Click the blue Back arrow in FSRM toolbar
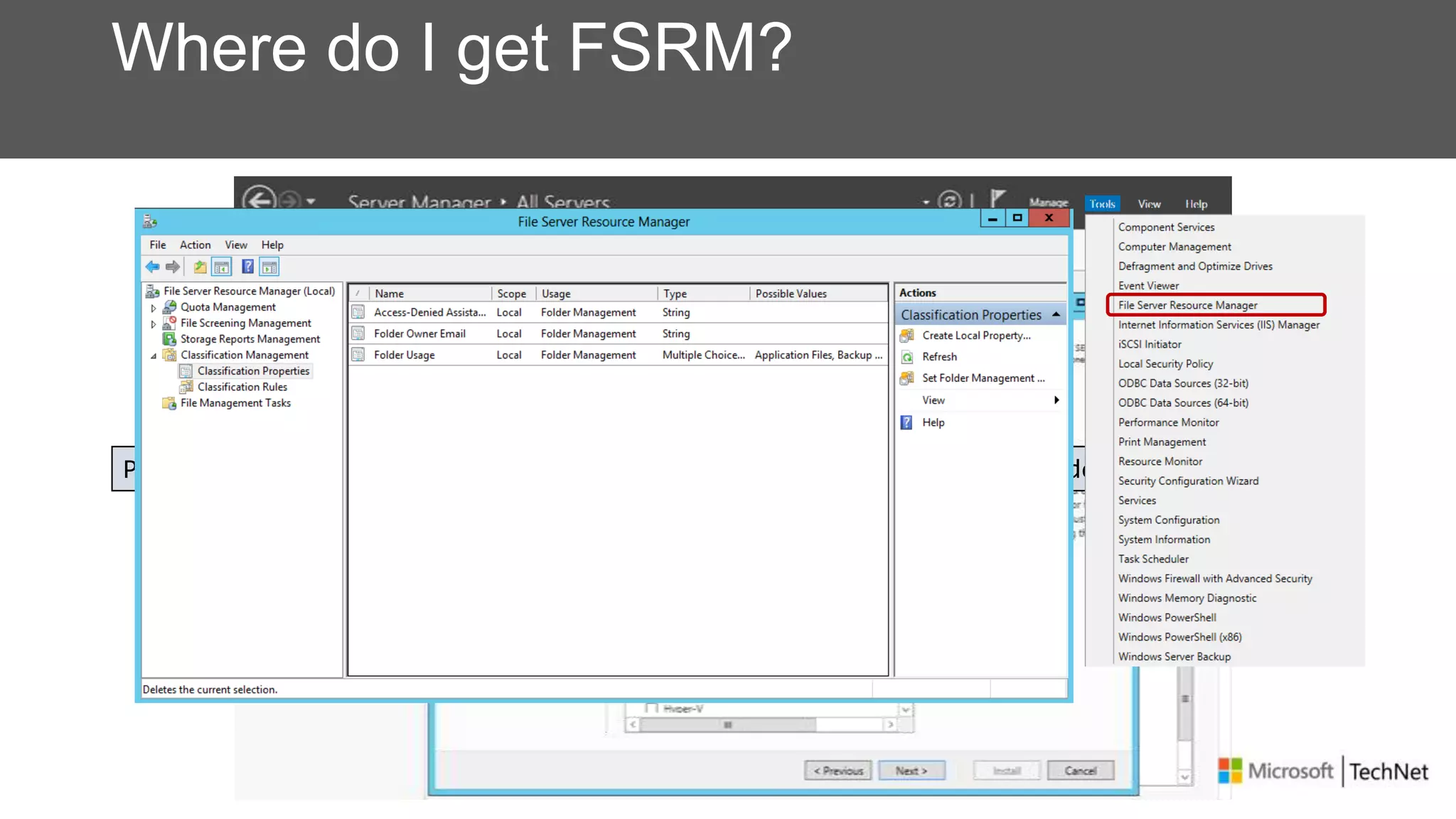Image resolution: width=1456 pixels, height=819 pixels. [152, 267]
